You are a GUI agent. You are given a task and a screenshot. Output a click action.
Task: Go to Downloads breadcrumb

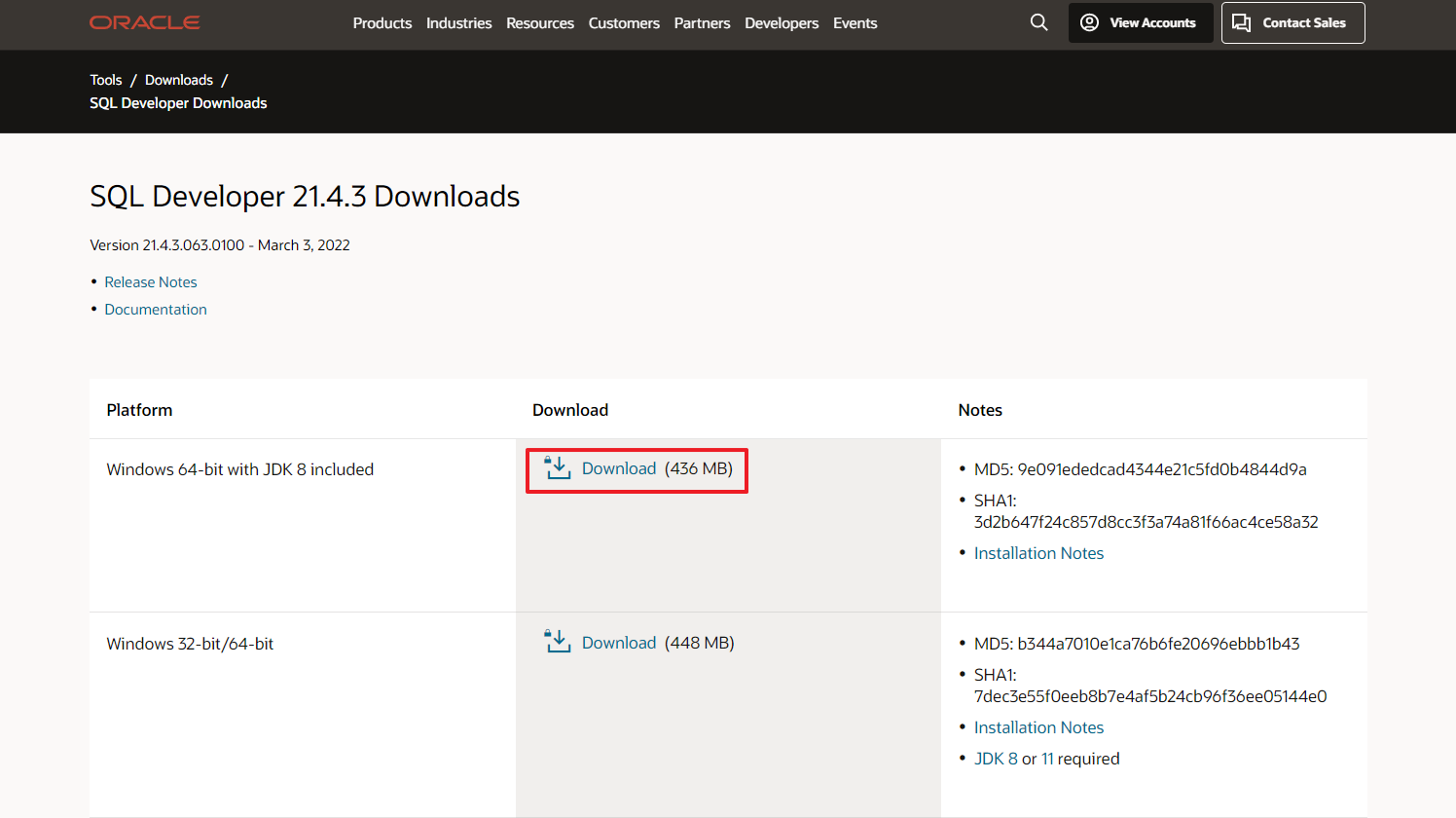pos(179,80)
